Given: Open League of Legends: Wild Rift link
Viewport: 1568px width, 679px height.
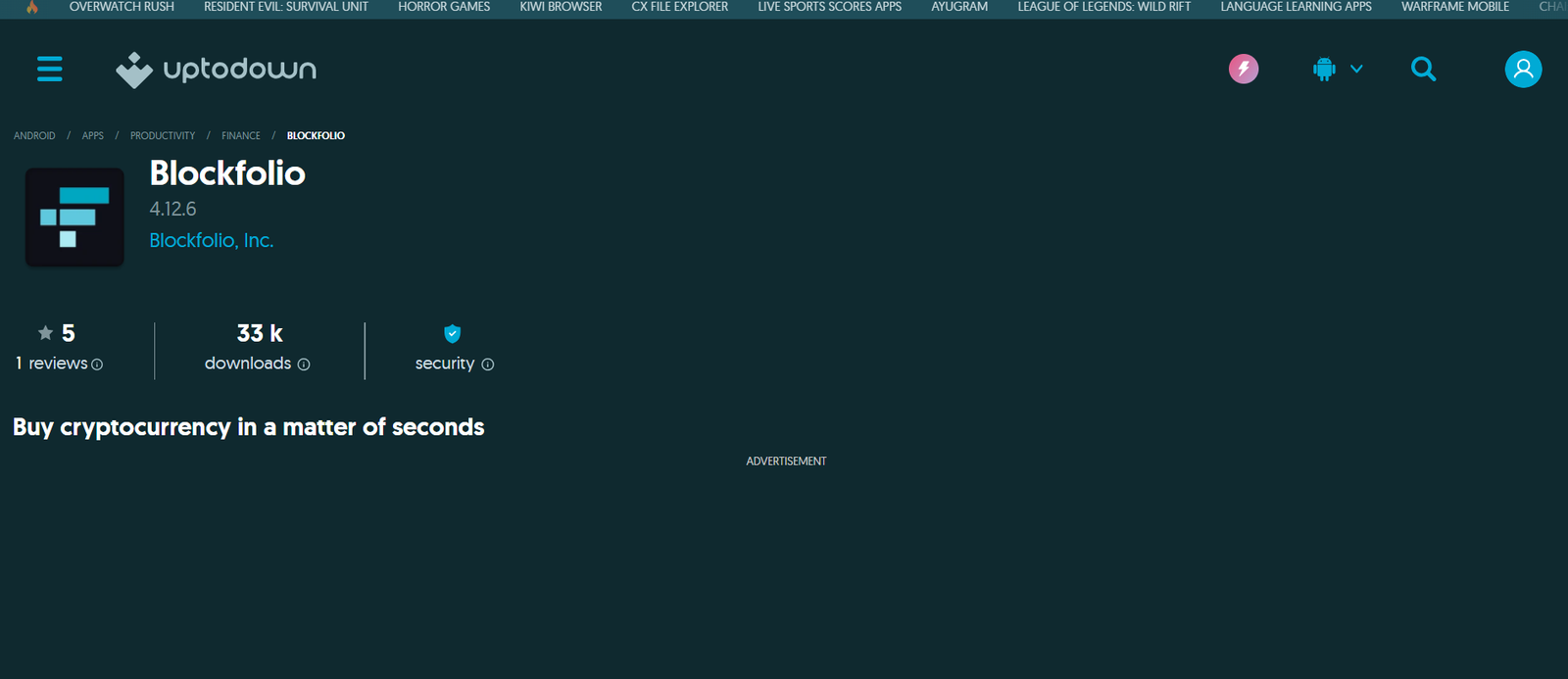Looking at the screenshot, I should pyautogui.click(x=1104, y=6).
